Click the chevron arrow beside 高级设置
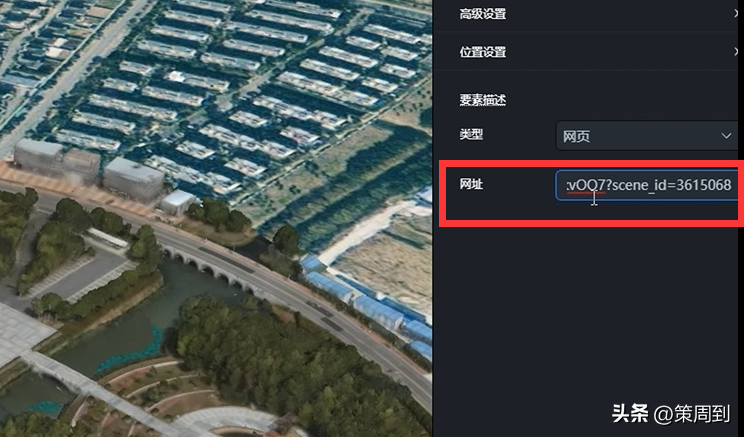 pos(736,14)
